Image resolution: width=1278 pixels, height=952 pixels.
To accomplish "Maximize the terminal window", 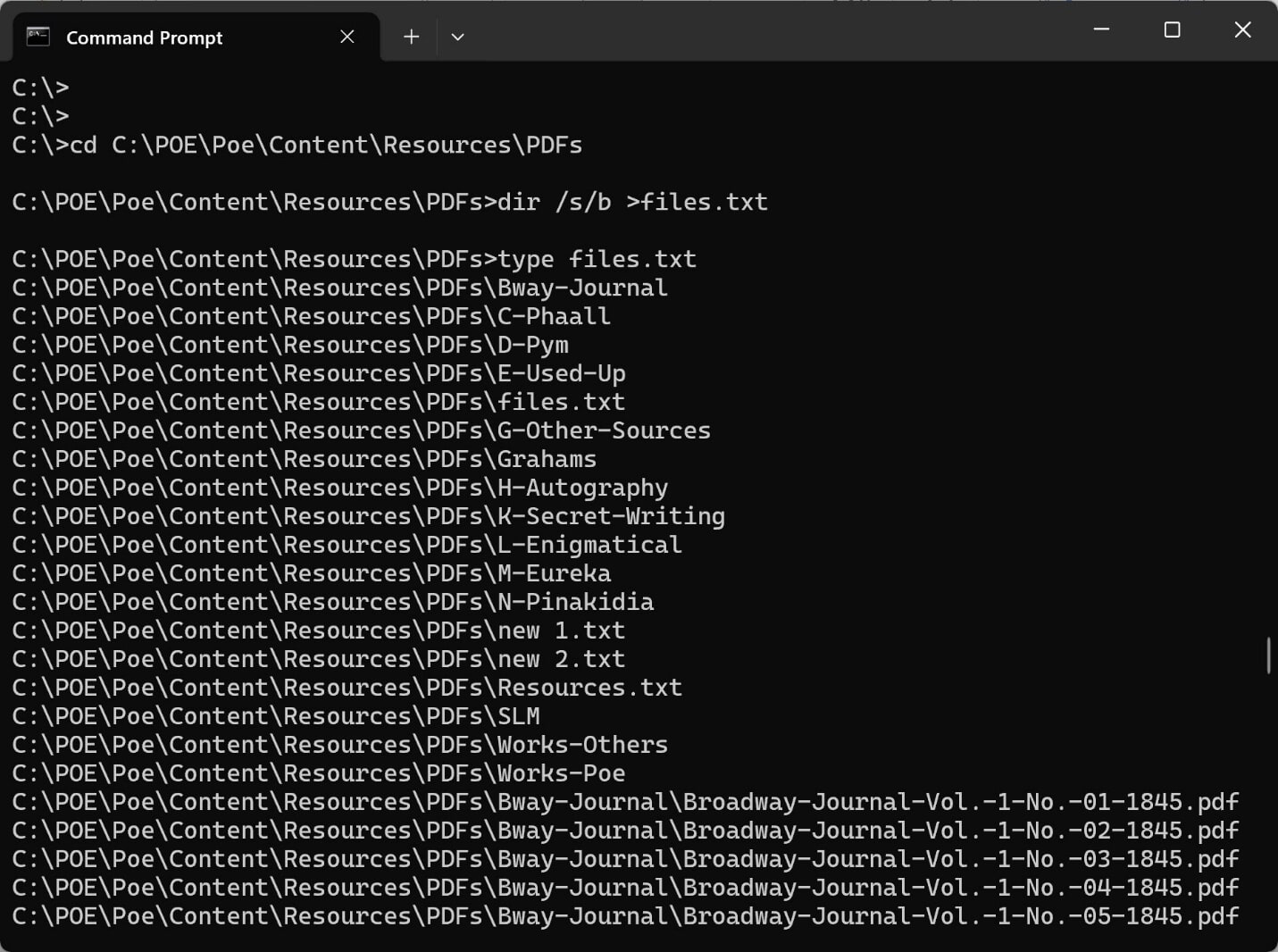I will click(x=1171, y=29).
